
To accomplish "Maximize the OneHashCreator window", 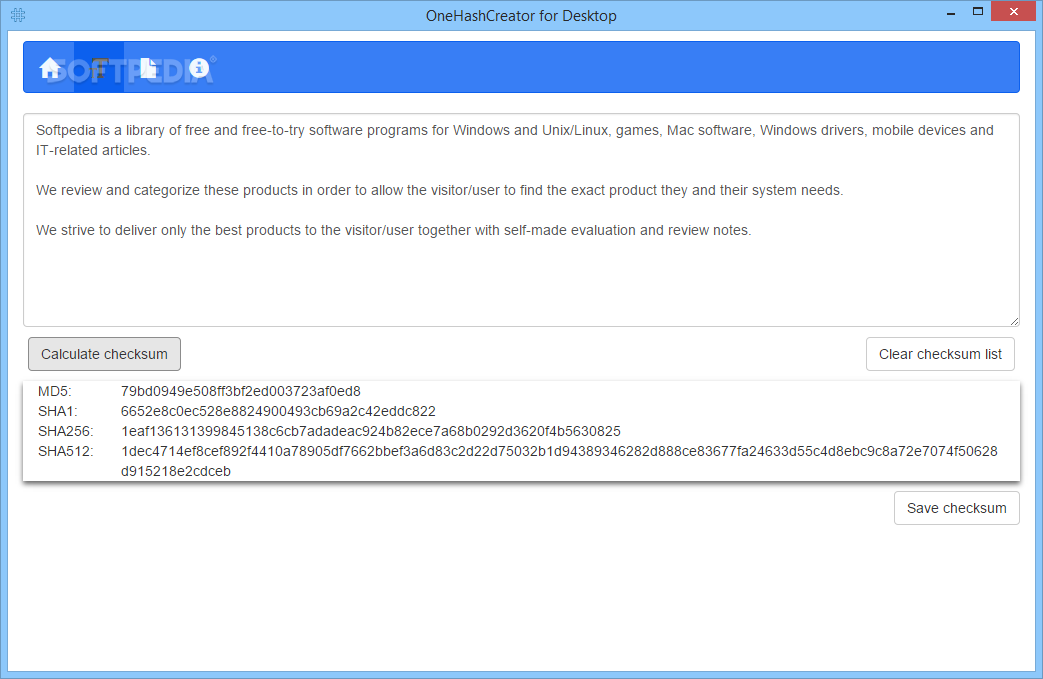I will coord(978,11).
